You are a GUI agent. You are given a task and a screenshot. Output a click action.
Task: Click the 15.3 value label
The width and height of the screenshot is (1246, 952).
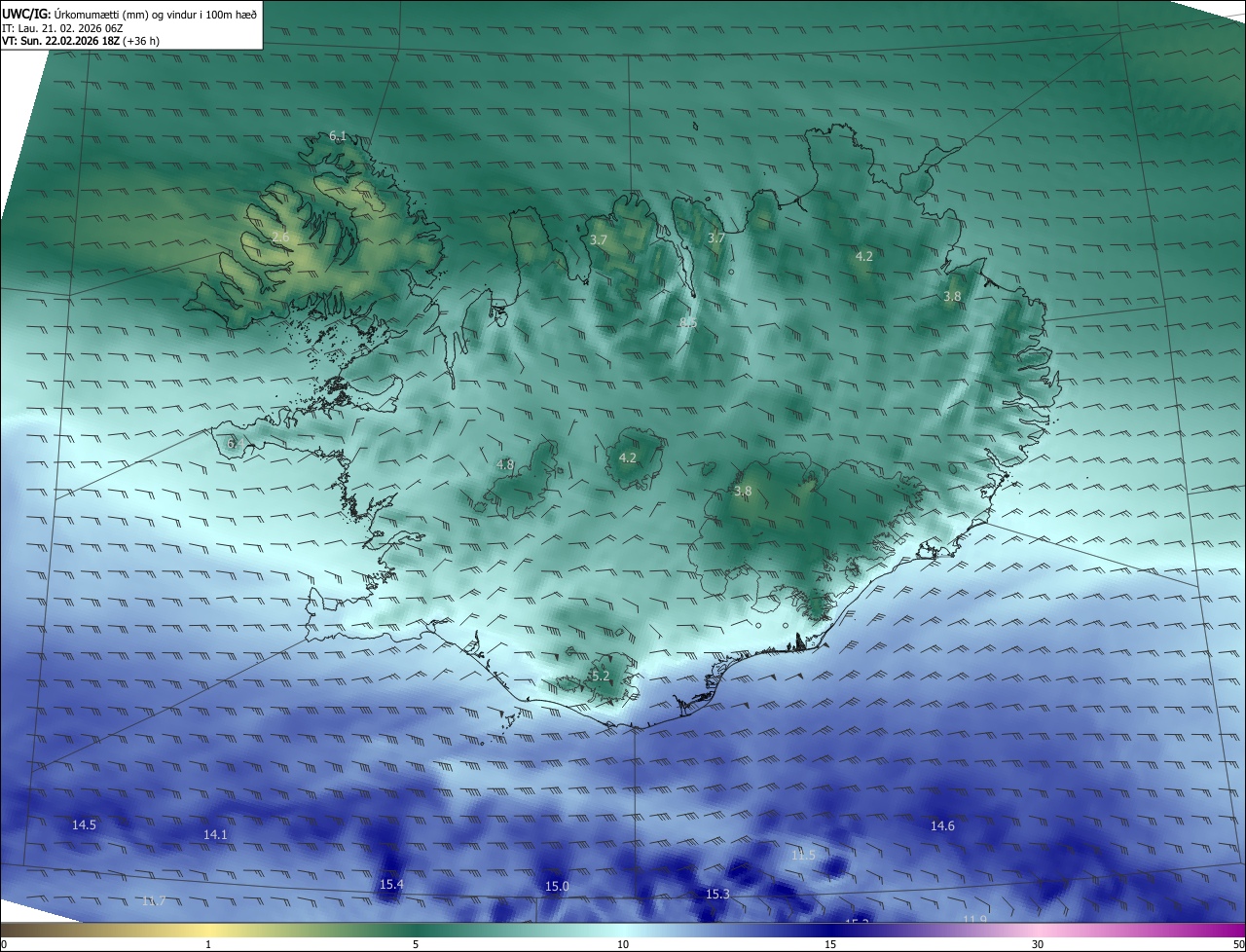point(717,895)
